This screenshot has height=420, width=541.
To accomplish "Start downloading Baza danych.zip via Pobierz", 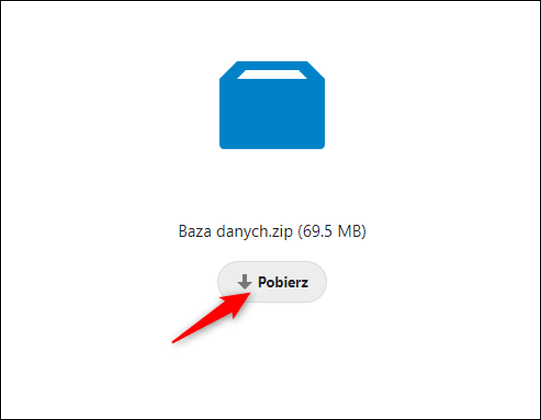I will (272, 282).
